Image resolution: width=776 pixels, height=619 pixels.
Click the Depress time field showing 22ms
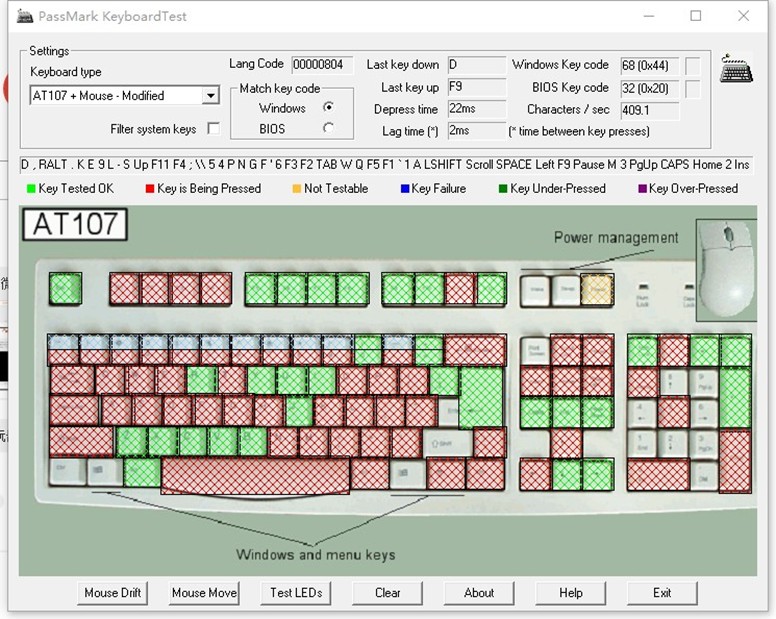click(x=477, y=109)
